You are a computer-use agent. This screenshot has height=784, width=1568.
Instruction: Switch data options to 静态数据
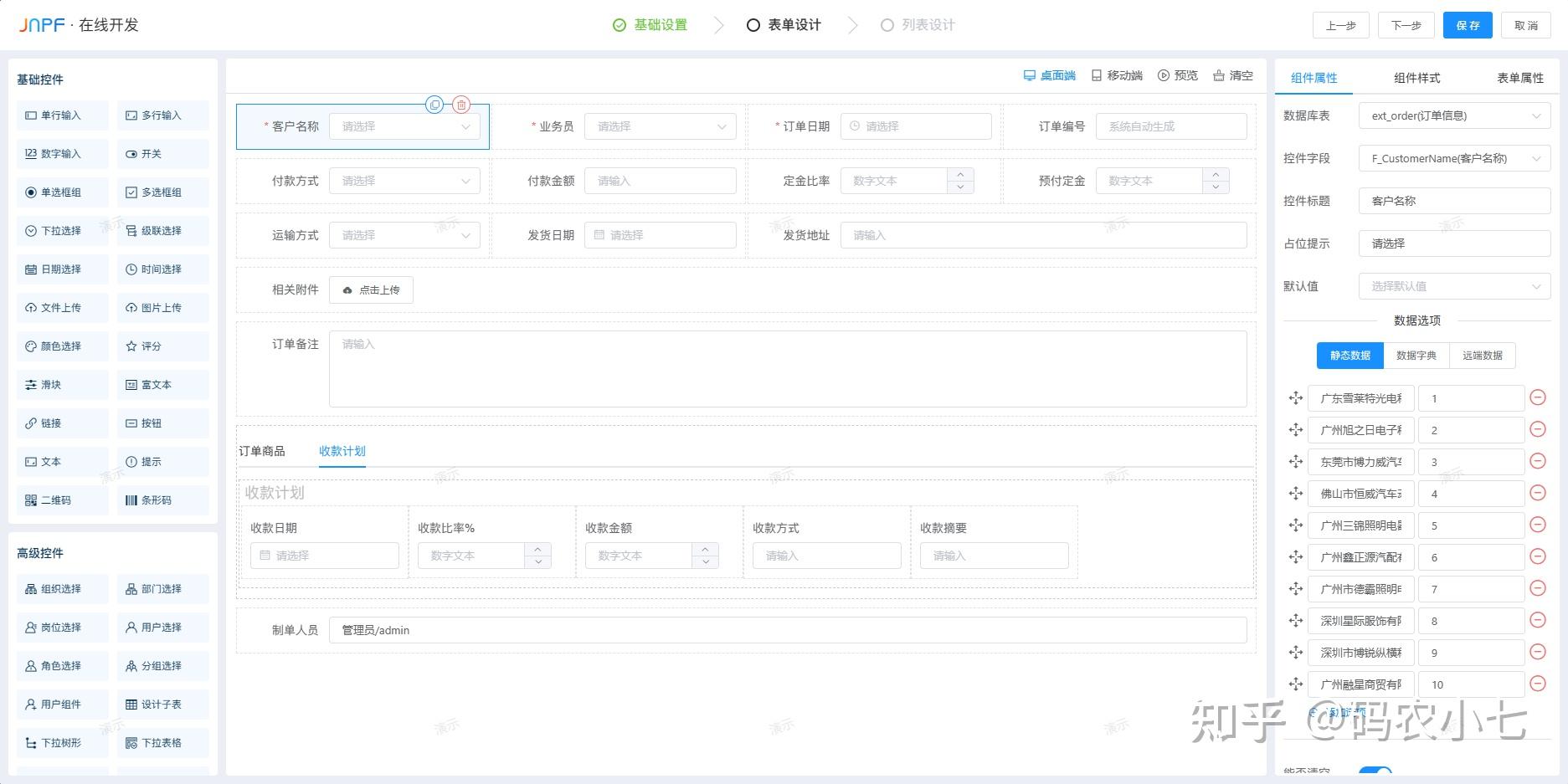(1350, 356)
